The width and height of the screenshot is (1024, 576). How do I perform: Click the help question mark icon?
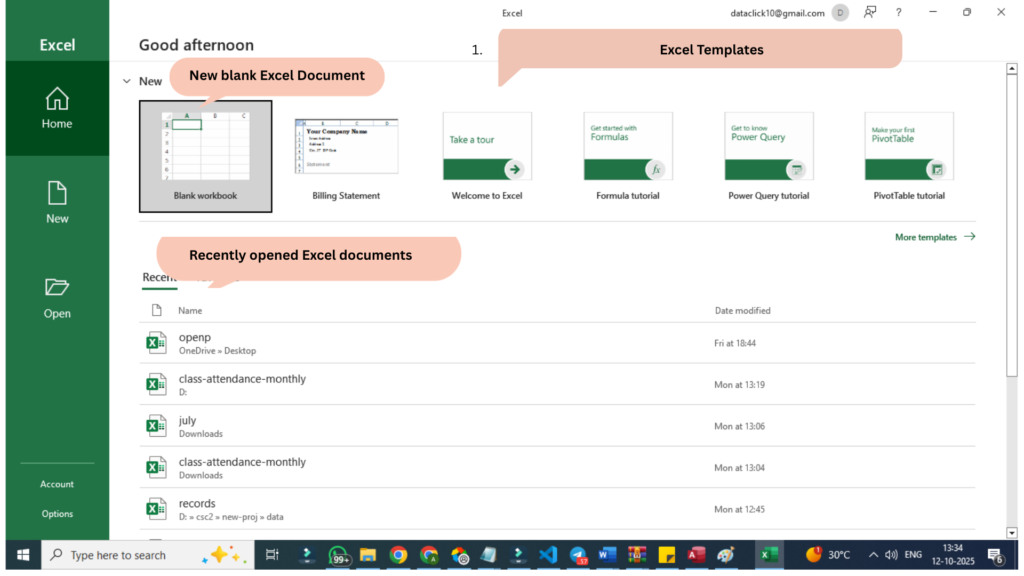(x=898, y=12)
